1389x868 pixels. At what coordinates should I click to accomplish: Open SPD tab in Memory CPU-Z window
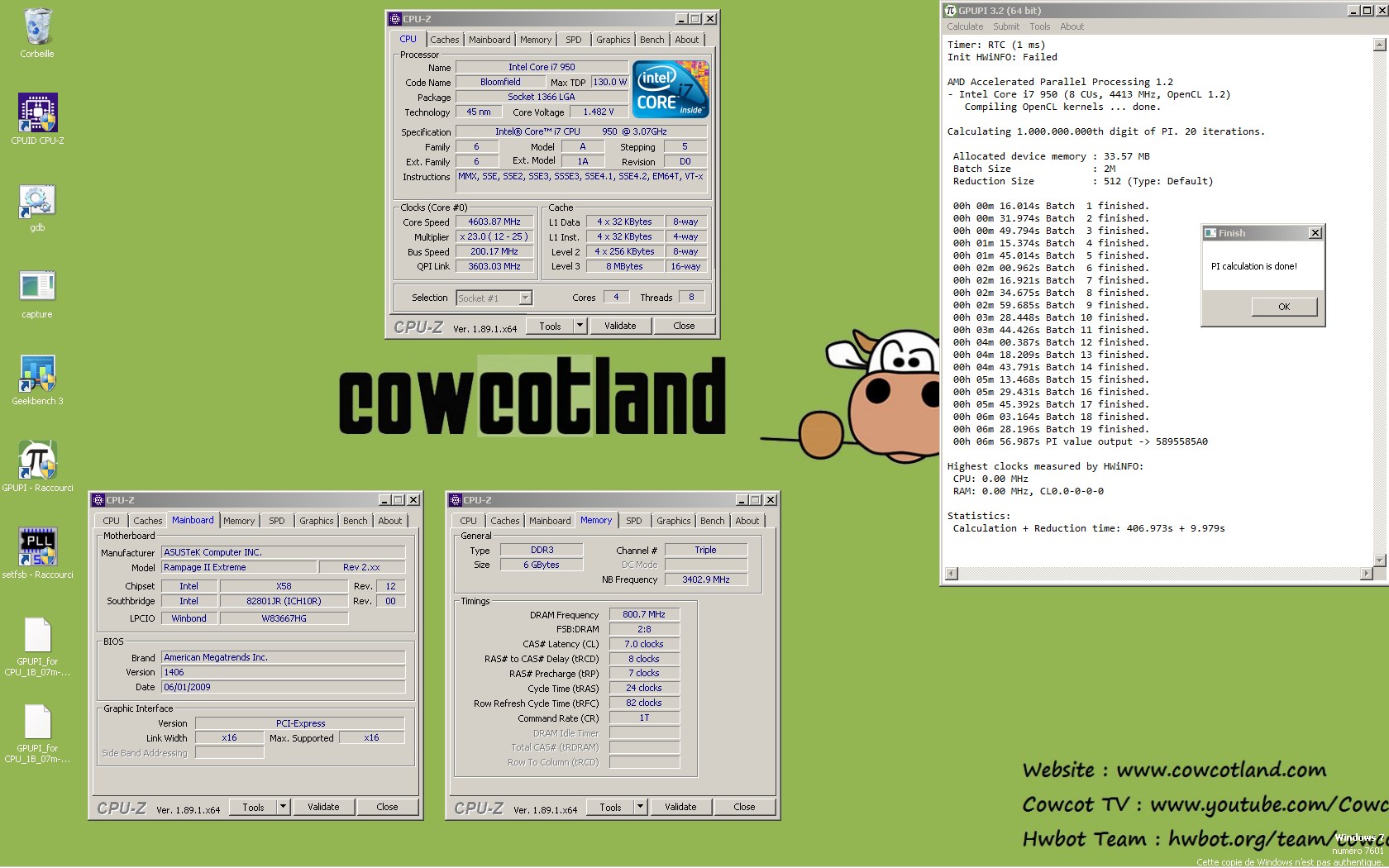tap(634, 521)
